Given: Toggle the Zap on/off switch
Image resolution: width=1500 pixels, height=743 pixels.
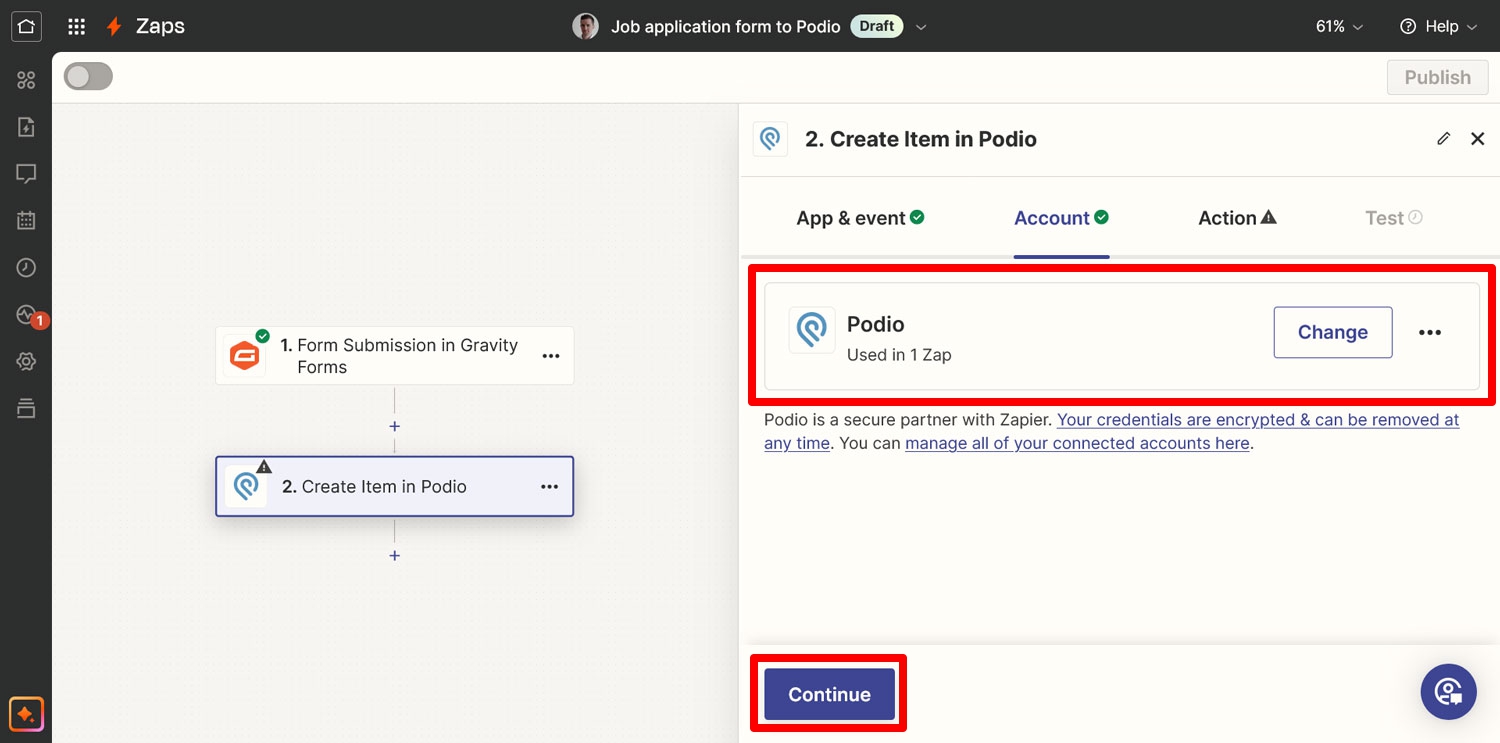Looking at the screenshot, I should point(88,77).
